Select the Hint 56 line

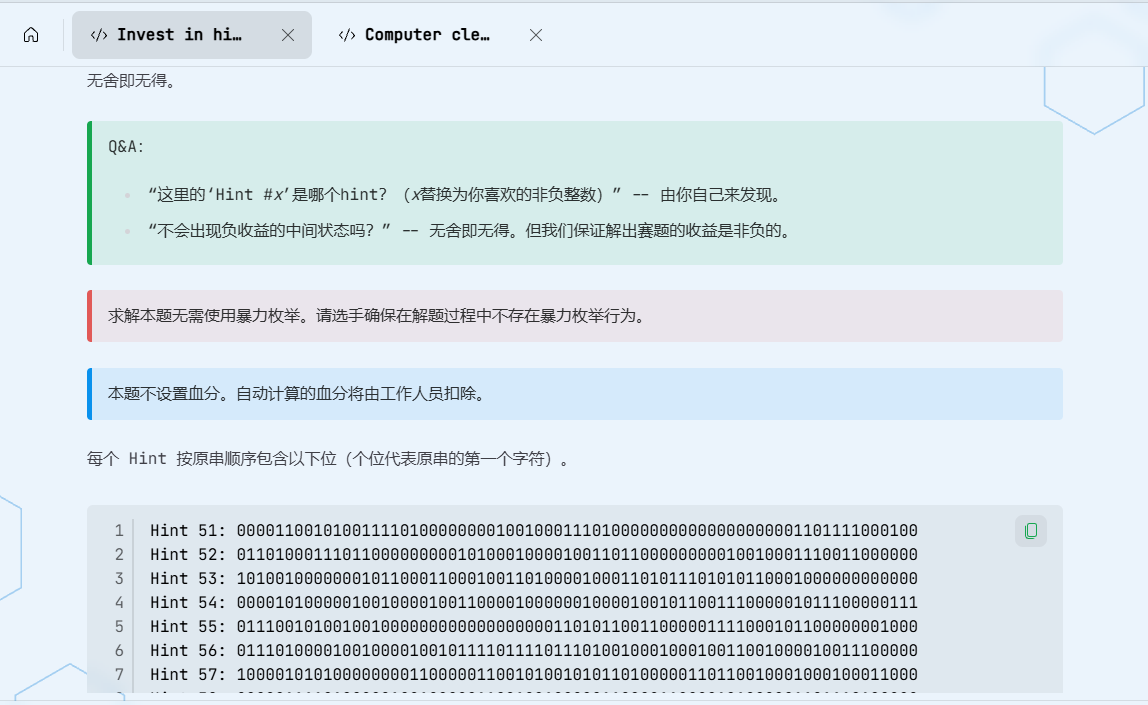[x=534, y=650]
